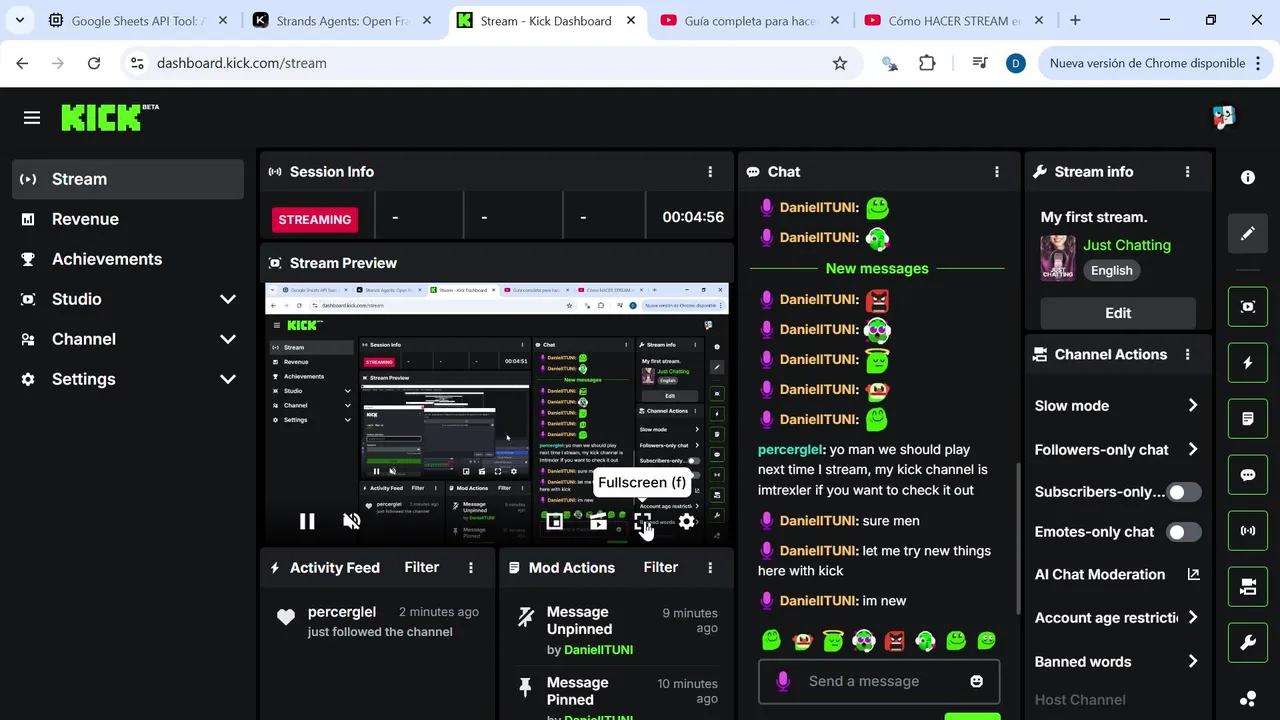Screen dimensions: 1280x720
Task: Toggle Emotes-only chat switch
Action: pos(1184,532)
